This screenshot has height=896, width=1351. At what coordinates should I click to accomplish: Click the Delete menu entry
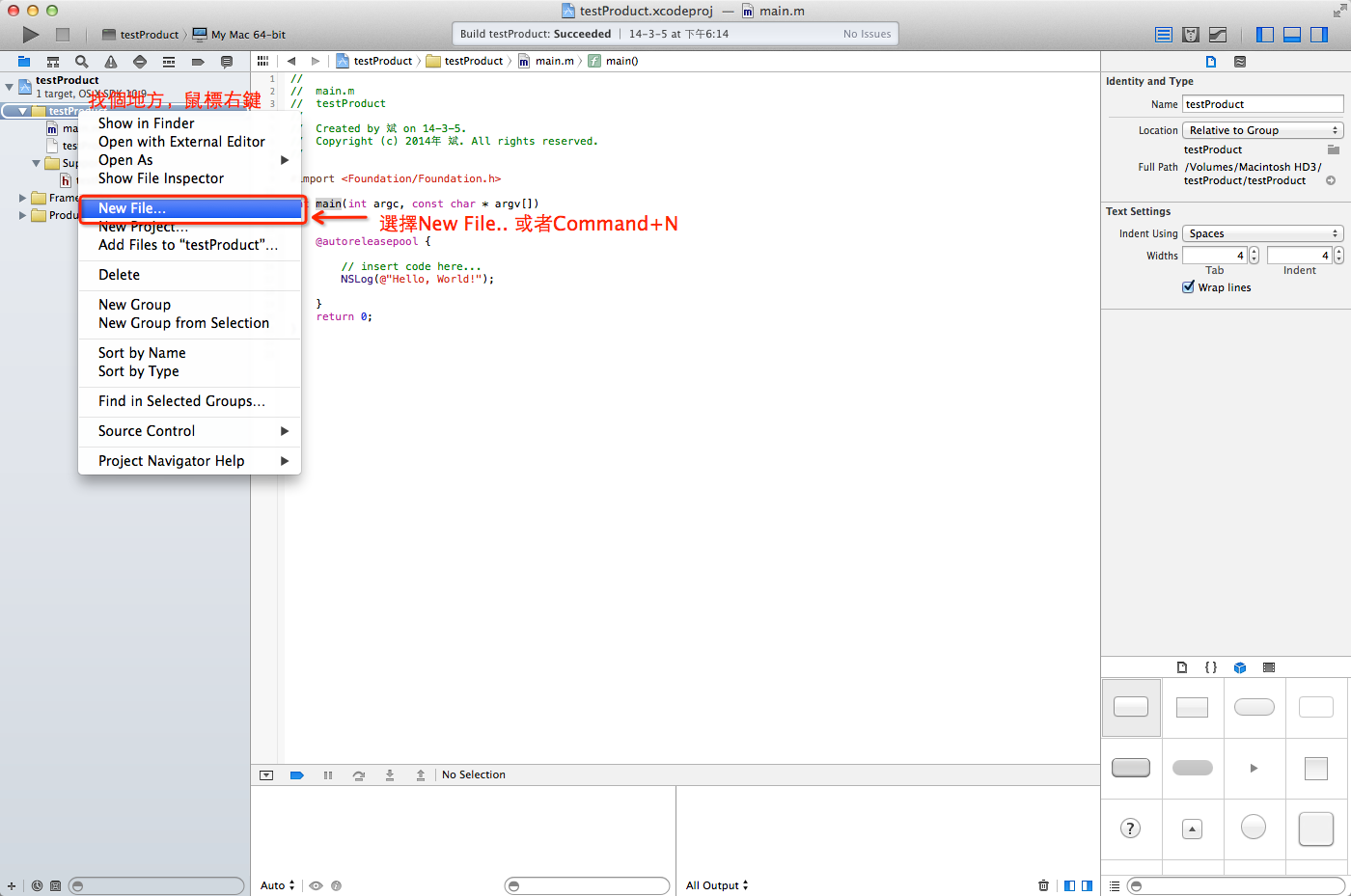(x=119, y=275)
